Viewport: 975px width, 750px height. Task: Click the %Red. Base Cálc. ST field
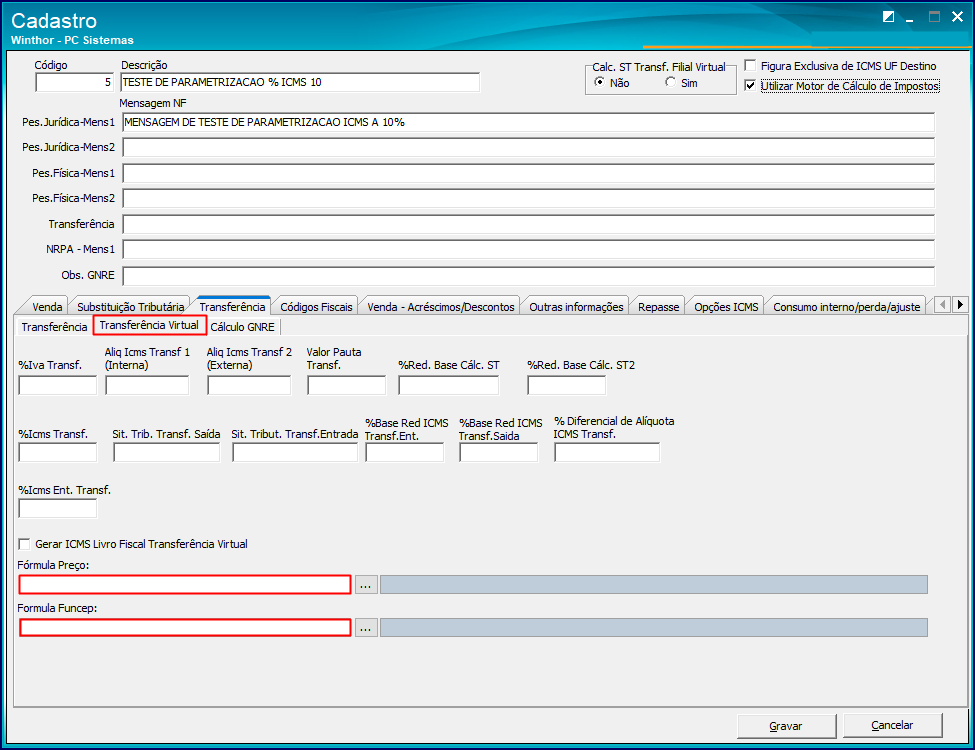(x=449, y=386)
